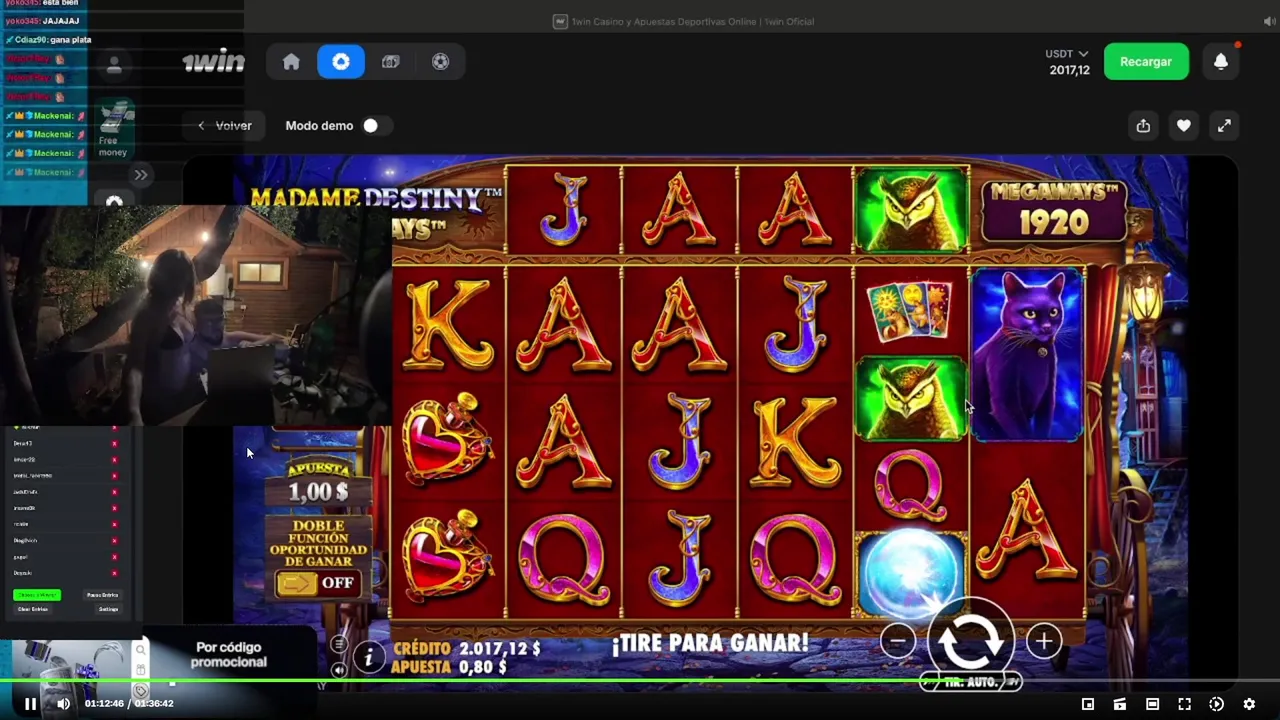The image size is (1280, 720).
Task: Click the Por código promocional banner
Action: click(231, 655)
